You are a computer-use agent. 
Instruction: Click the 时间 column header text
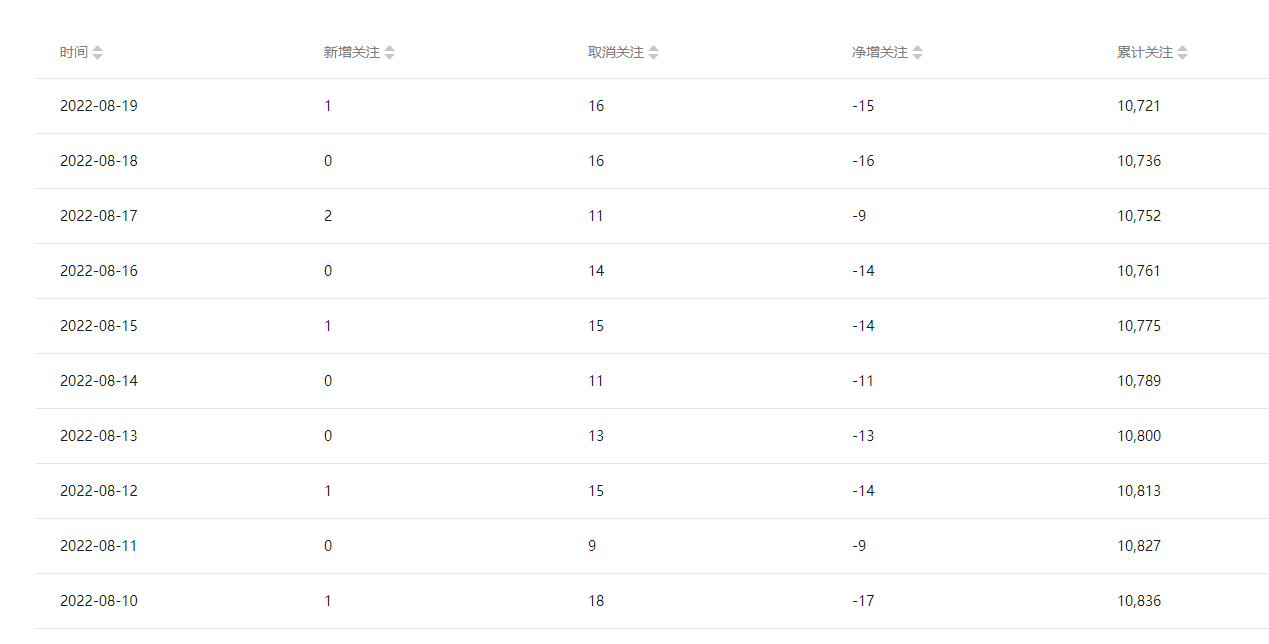pyautogui.click(x=74, y=52)
